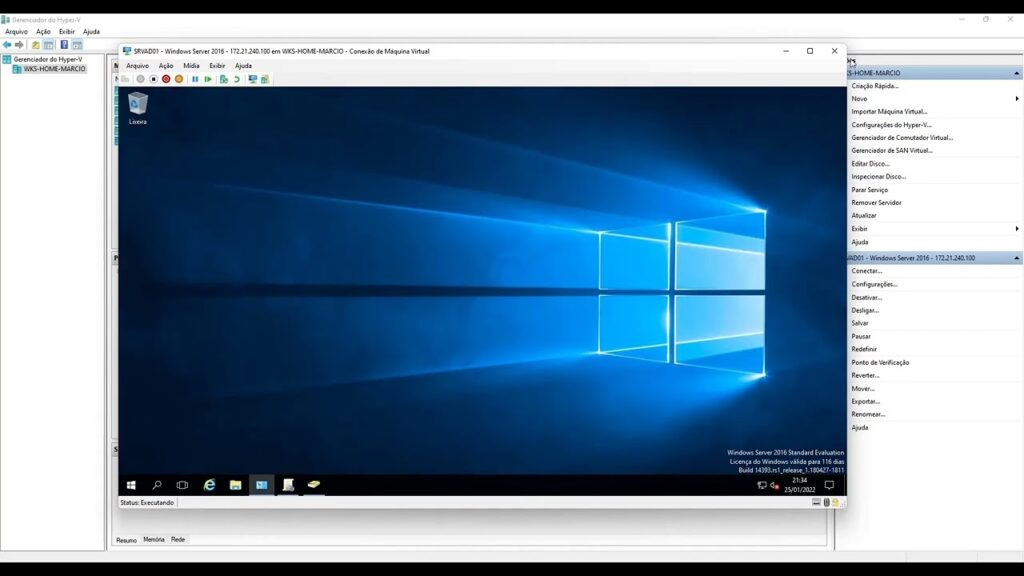The width and height of the screenshot is (1024, 576).
Task: Click Criação Rápida... action
Action: point(875,86)
